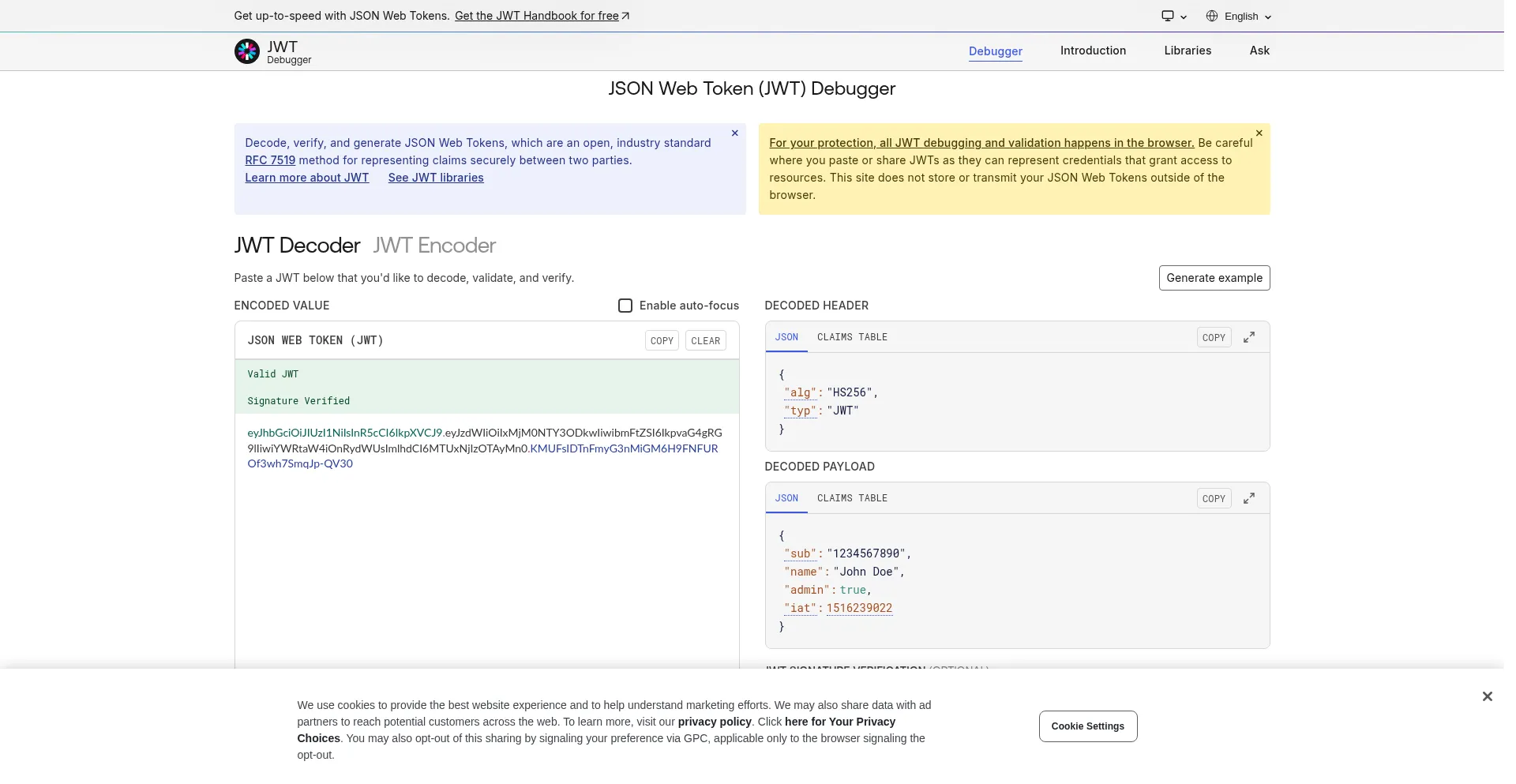The width and height of the screenshot is (1516, 784).
Task: Dismiss the blue info banner
Action: [x=734, y=133]
